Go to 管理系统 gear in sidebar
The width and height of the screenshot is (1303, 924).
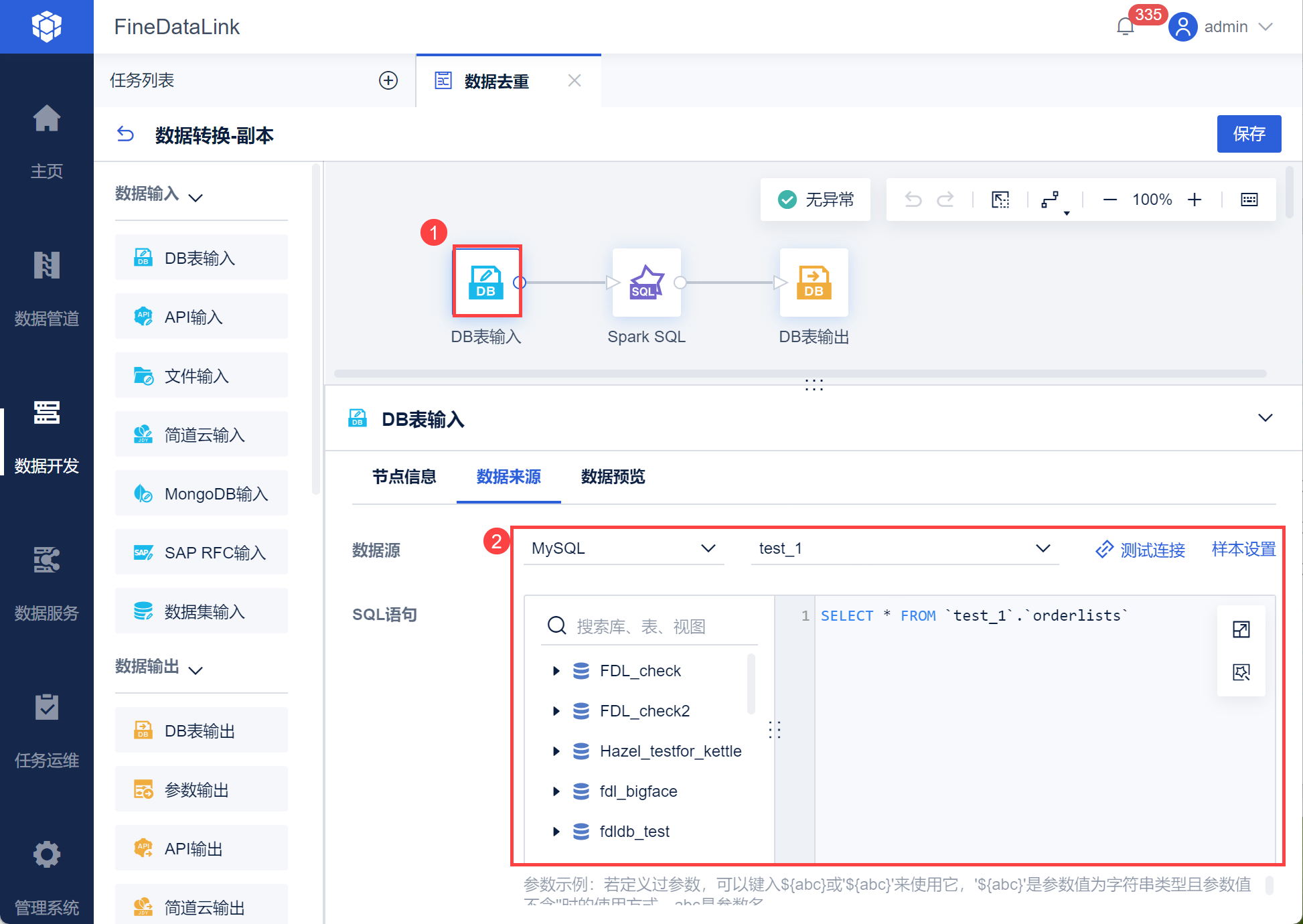[47, 877]
